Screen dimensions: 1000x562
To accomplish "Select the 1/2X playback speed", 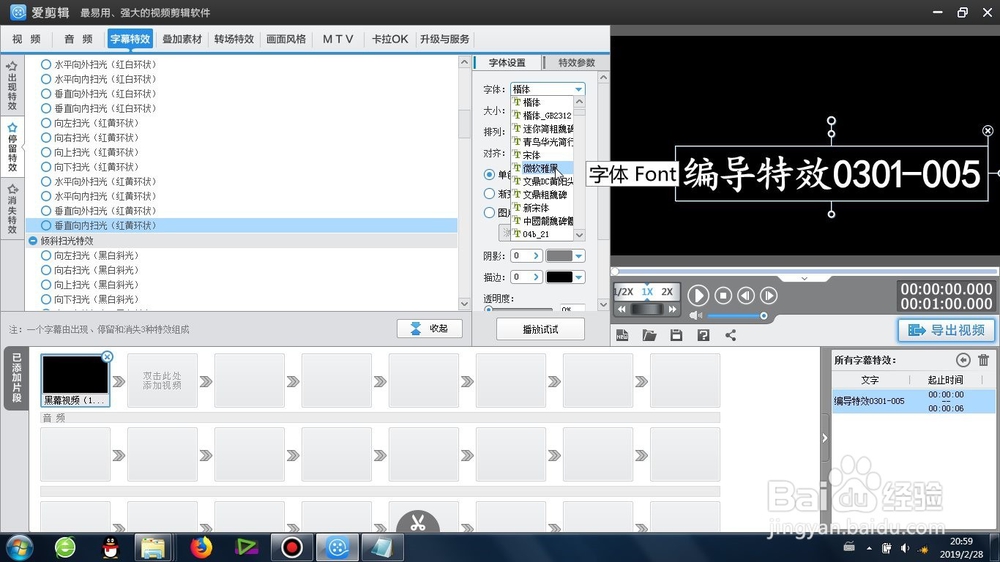I will (623, 292).
